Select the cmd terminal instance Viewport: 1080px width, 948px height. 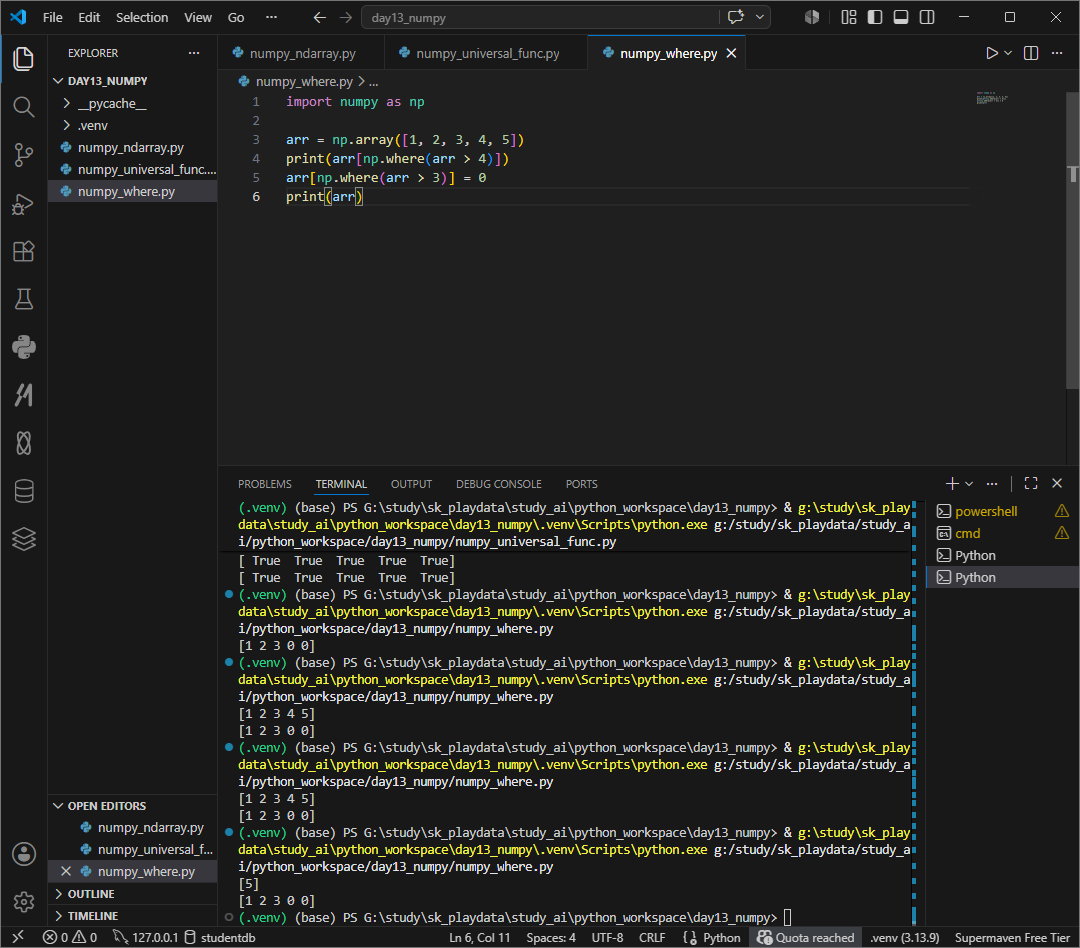[x=1003, y=533]
